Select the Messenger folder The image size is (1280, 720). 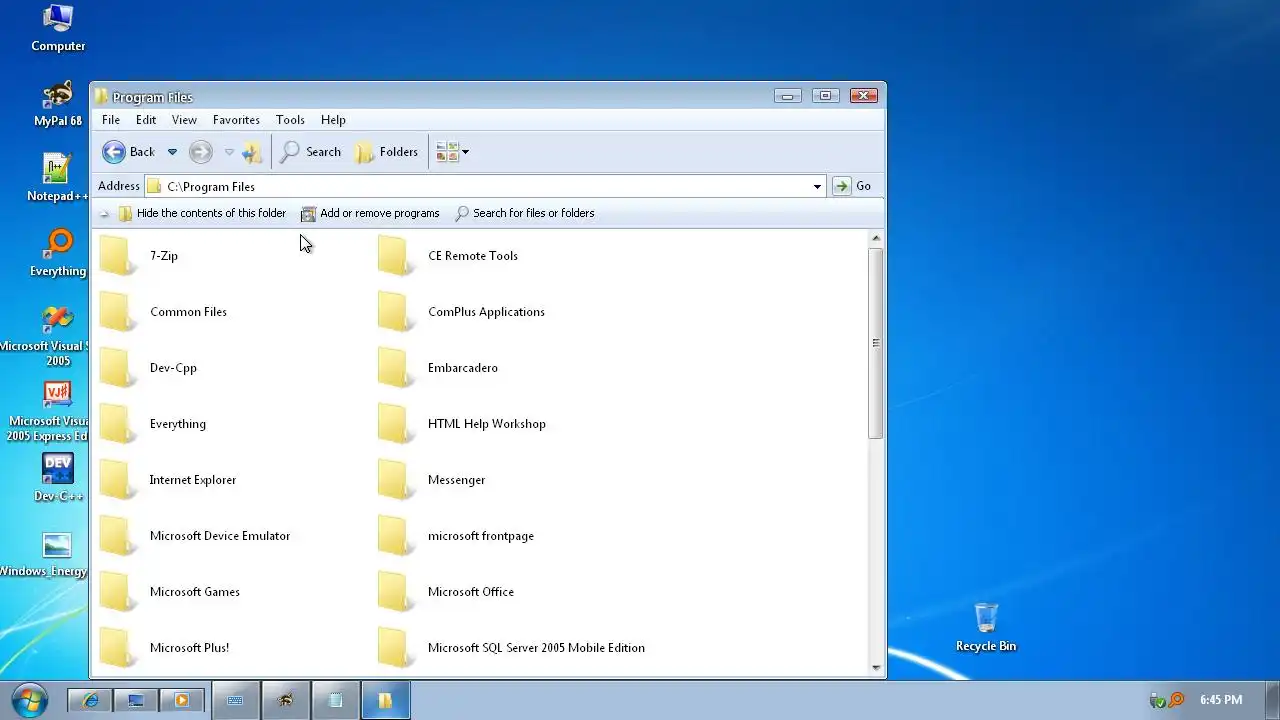click(431, 480)
